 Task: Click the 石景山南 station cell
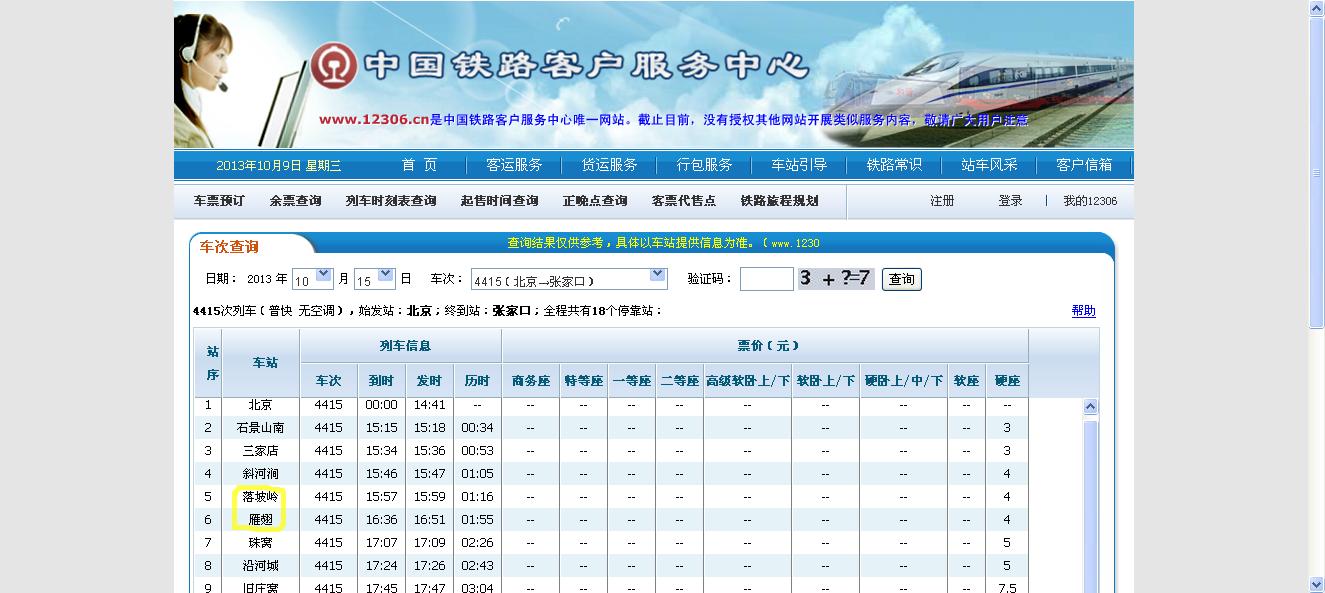pyautogui.click(x=260, y=428)
